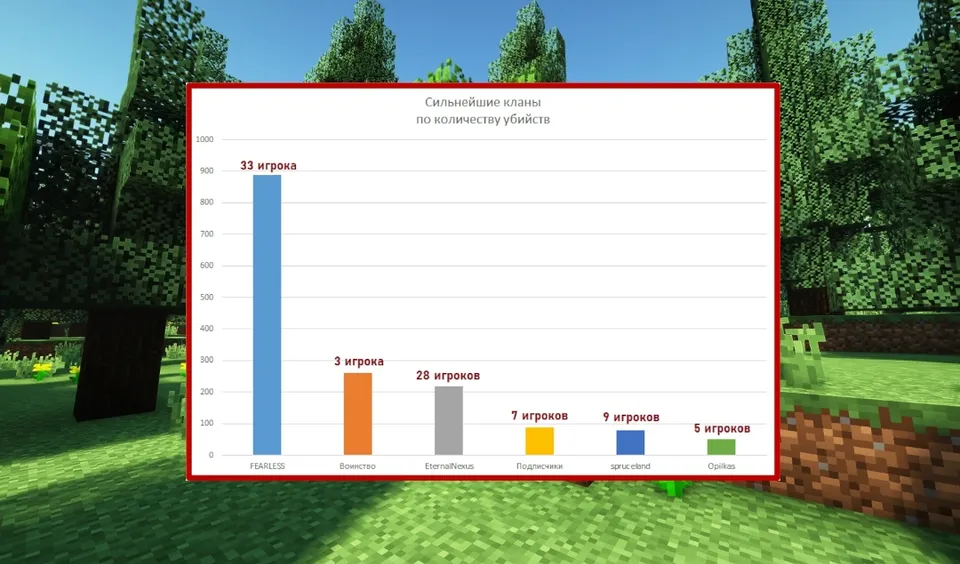This screenshot has width=960, height=564.
Task: Click the 300 value on the vertical axis
Action: pos(207,360)
